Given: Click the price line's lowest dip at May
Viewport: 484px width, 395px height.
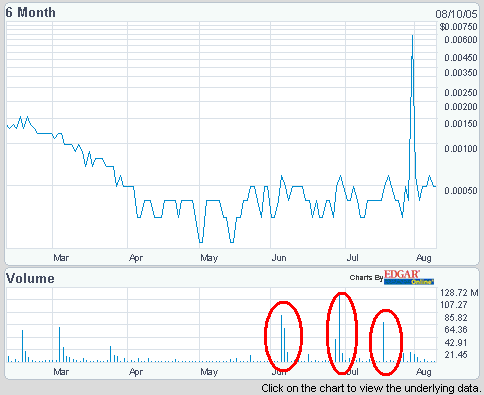Looking at the screenshot, I should tap(201, 241).
